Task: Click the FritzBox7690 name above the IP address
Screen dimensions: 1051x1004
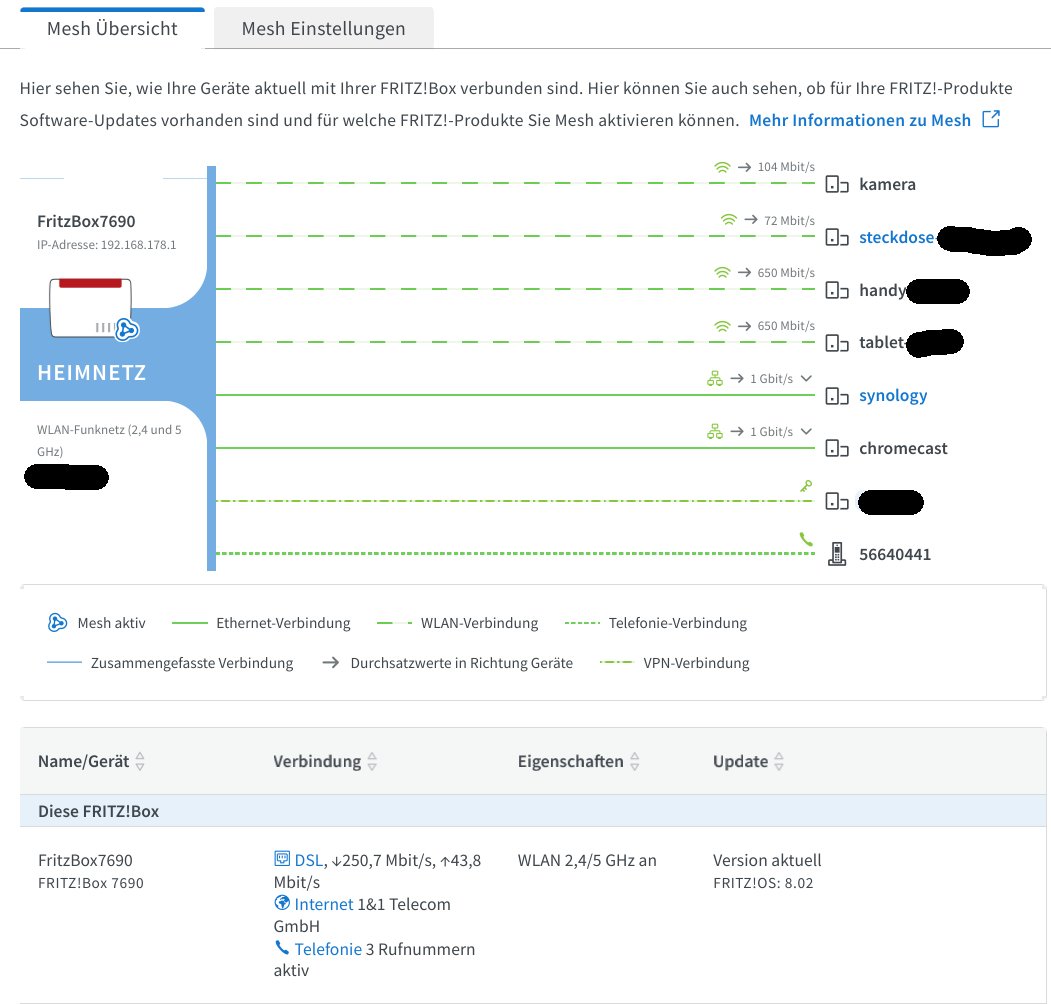Action: 86,221
